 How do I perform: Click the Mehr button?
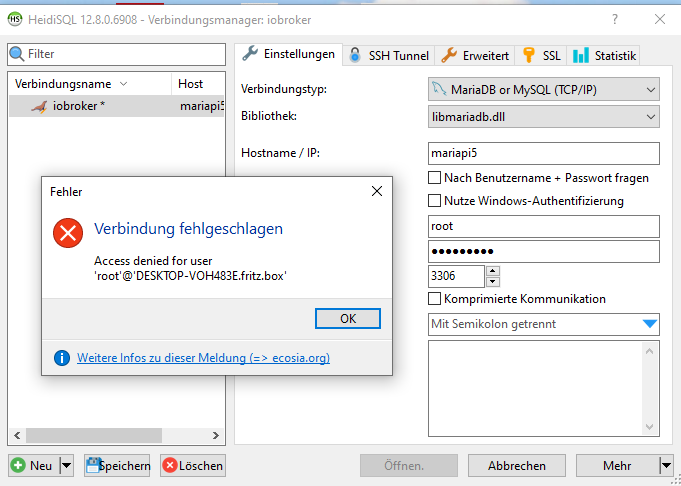pyautogui.click(x=617, y=466)
